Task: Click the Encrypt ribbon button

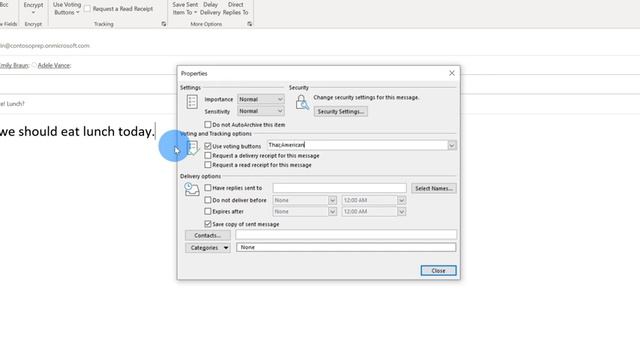Action: 33,8
